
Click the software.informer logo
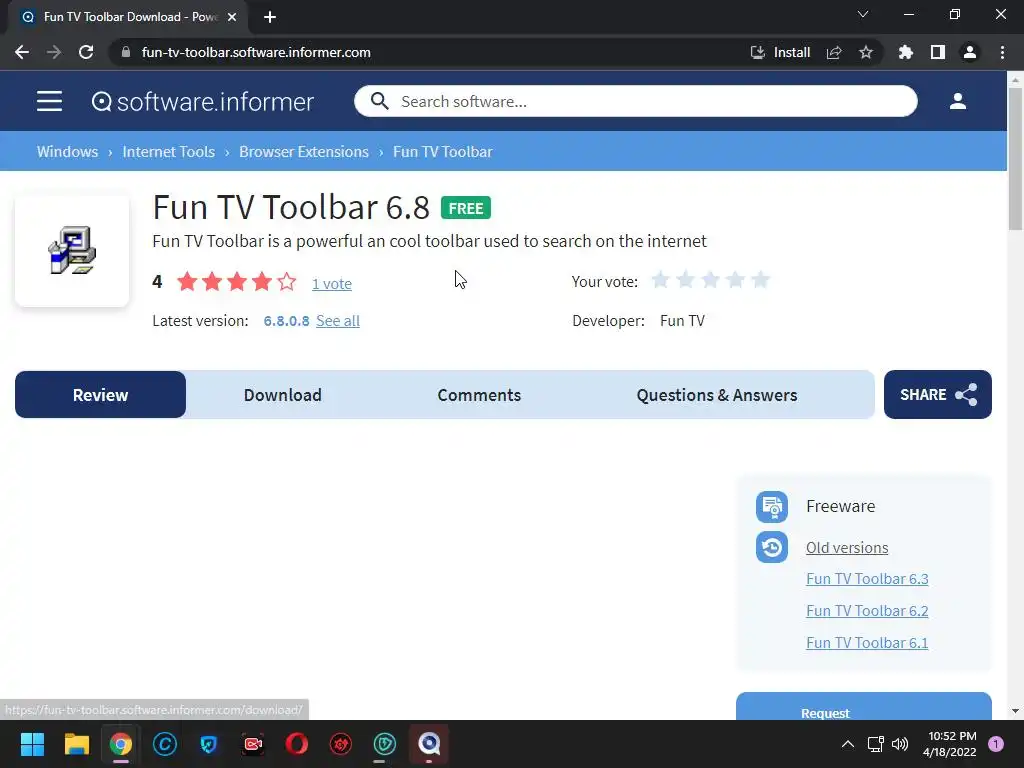tap(202, 101)
